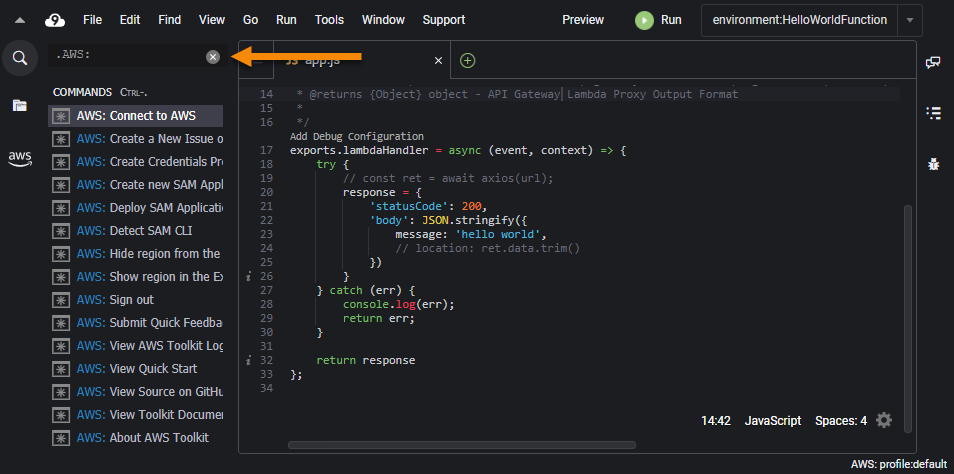Screen dimensions: 954x474
Task: Click the Add Debug Configuration code lens
Action: (x=357, y=136)
